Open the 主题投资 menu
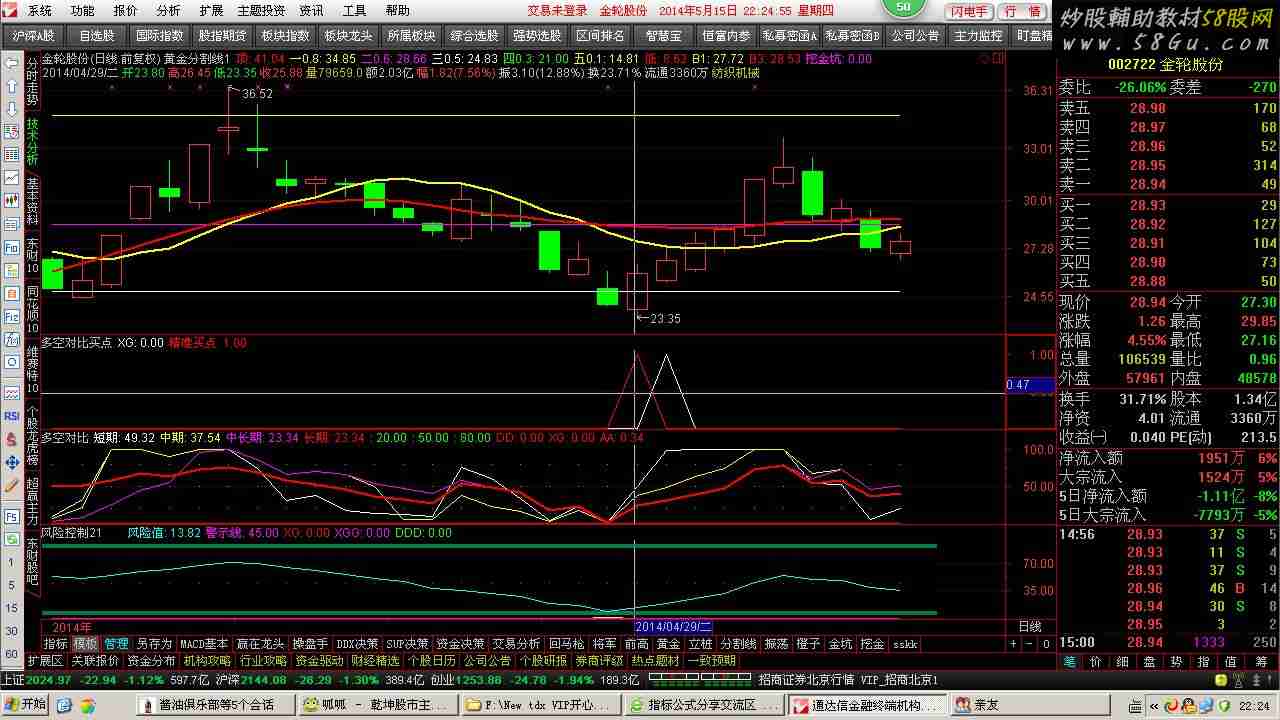 [x=261, y=10]
